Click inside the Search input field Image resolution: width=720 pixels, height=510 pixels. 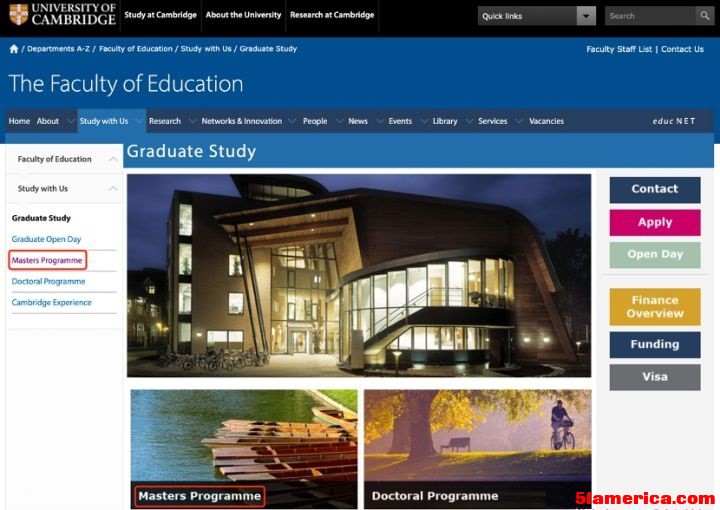click(650, 16)
